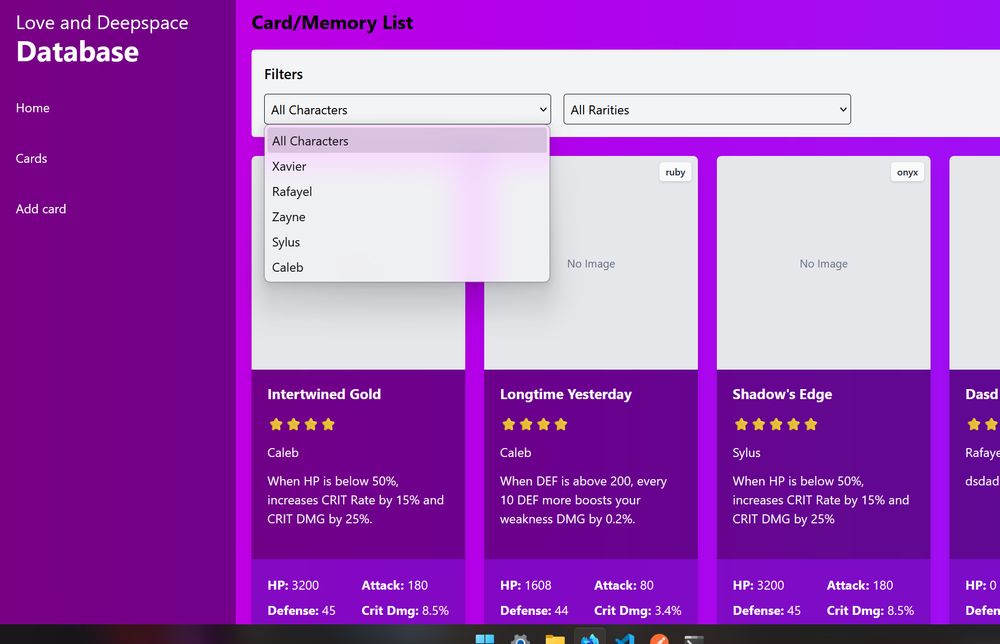Click four-star rating on Intertwined Gold
1000x644 pixels.
(x=302, y=424)
